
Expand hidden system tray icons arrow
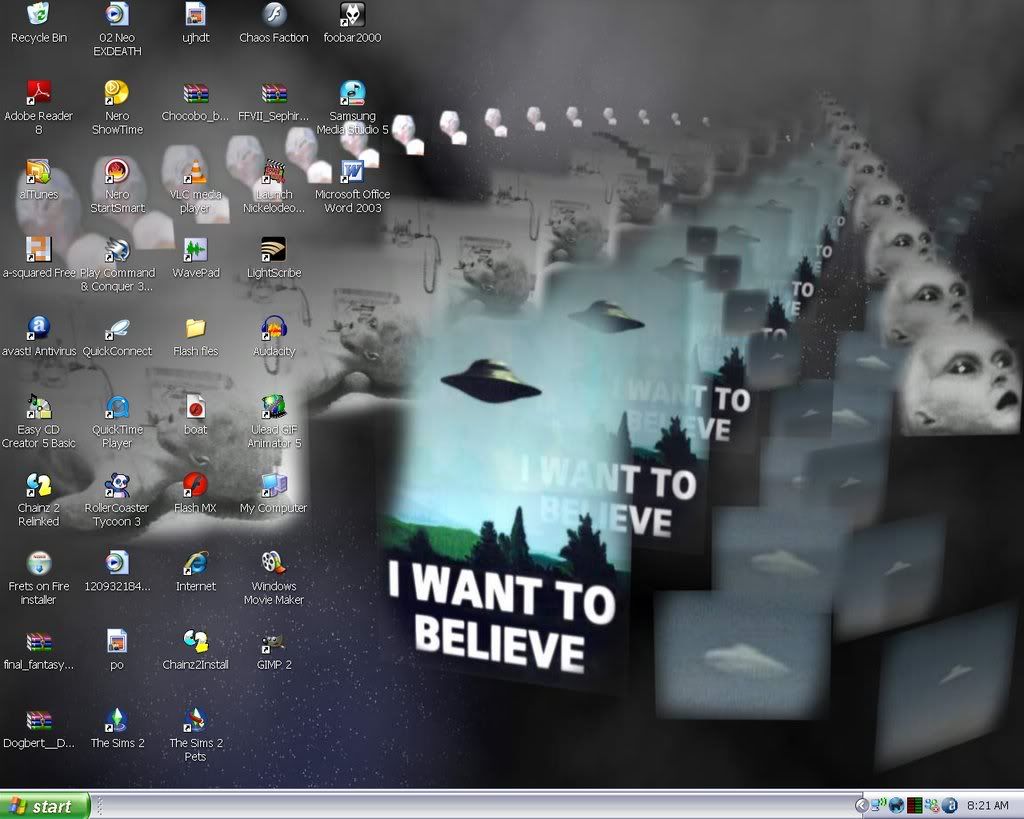pos(862,806)
